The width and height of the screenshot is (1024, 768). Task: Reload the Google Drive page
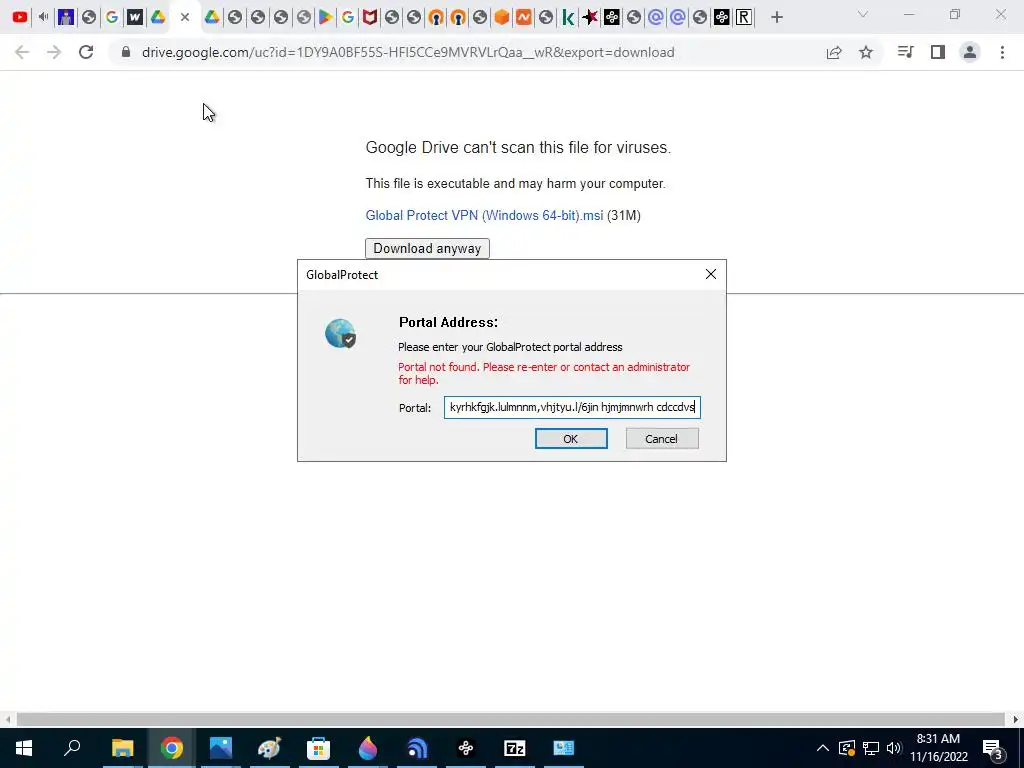[x=86, y=52]
